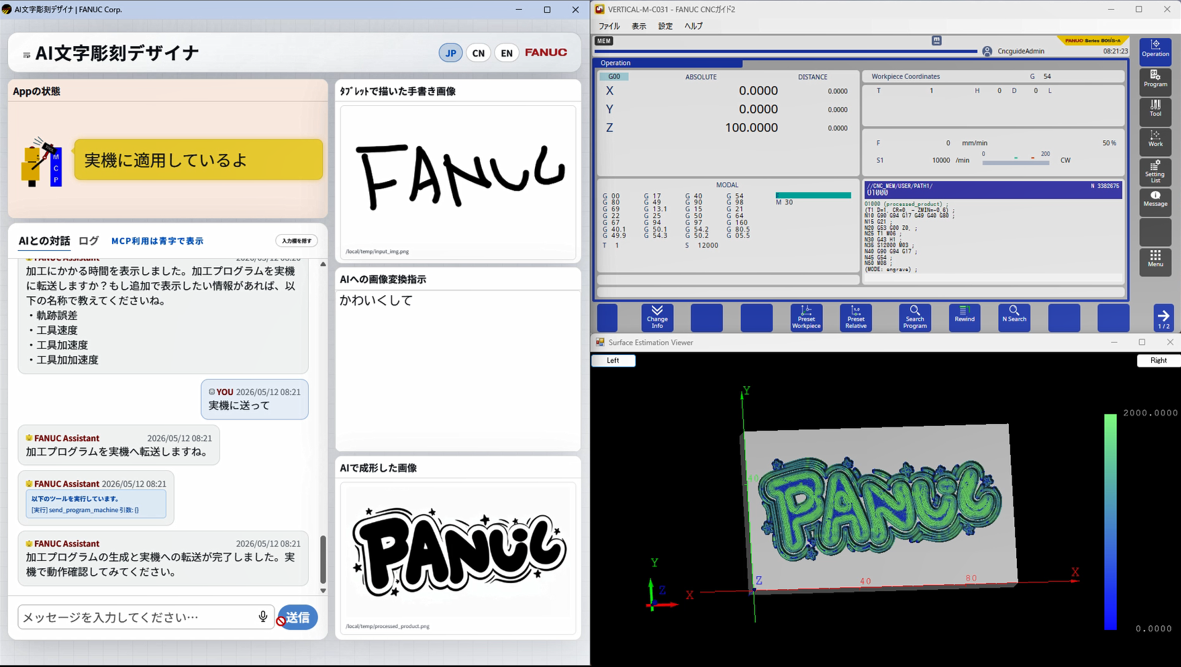Image resolution: width=1181 pixels, height=667 pixels.
Task: Click the Rewind softkey
Action: [964, 318]
